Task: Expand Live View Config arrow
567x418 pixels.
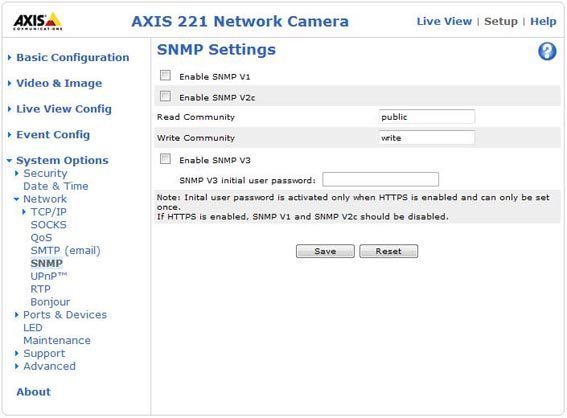Action: tap(10, 109)
